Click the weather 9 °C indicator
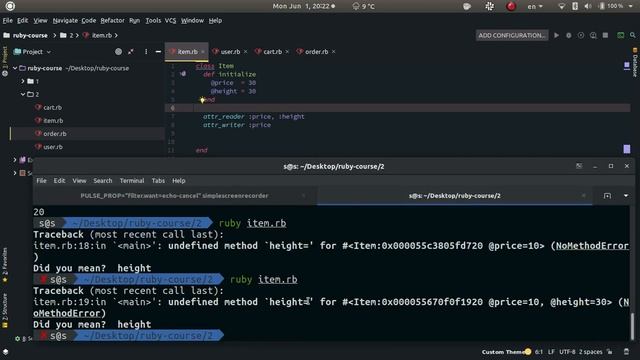Viewport: 640px width, 360px height. coord(363,6)
